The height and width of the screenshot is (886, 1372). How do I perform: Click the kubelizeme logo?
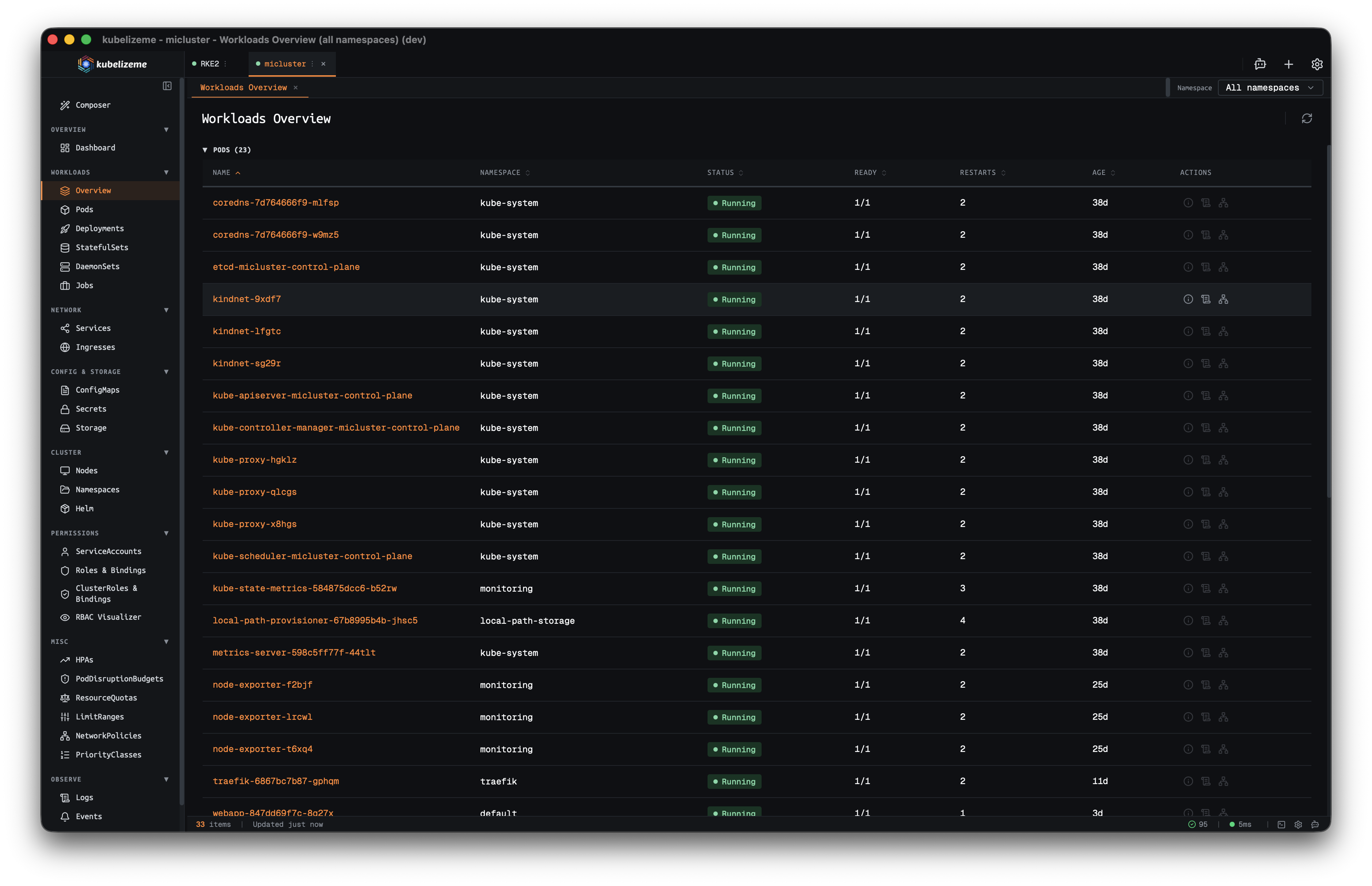coord(113,64)
